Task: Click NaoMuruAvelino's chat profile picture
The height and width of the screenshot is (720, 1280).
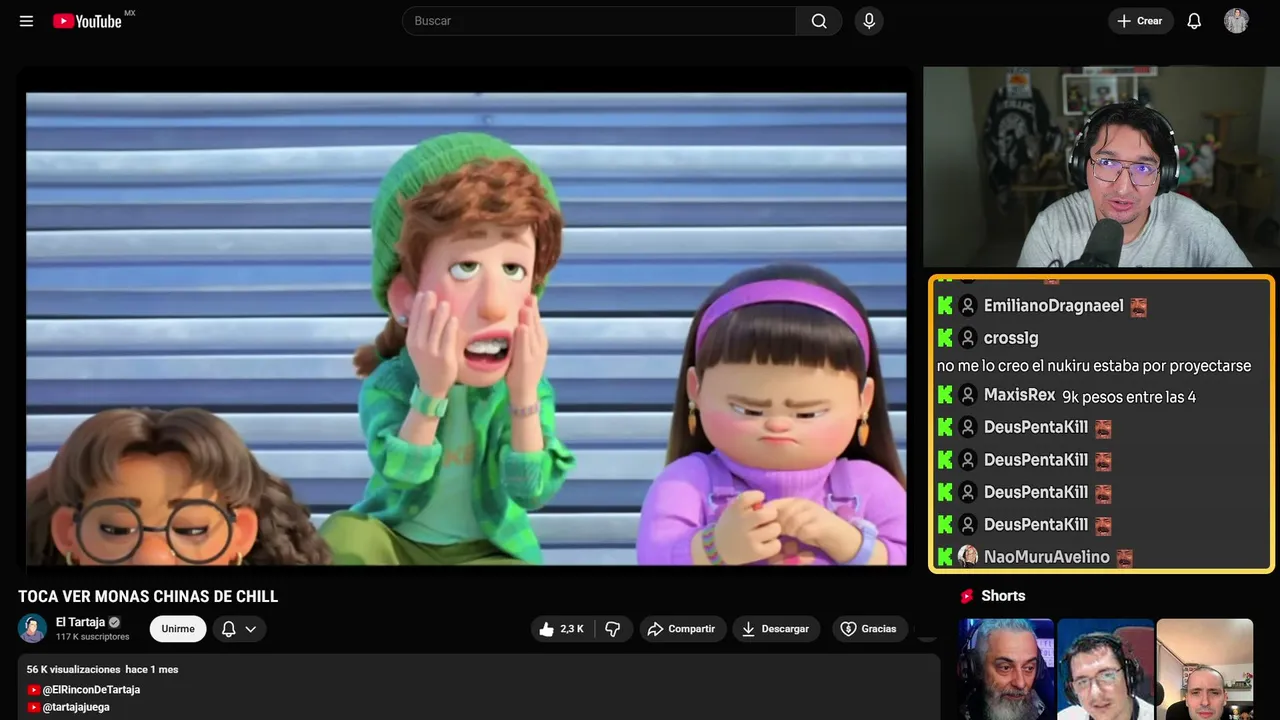Action: 967,556
